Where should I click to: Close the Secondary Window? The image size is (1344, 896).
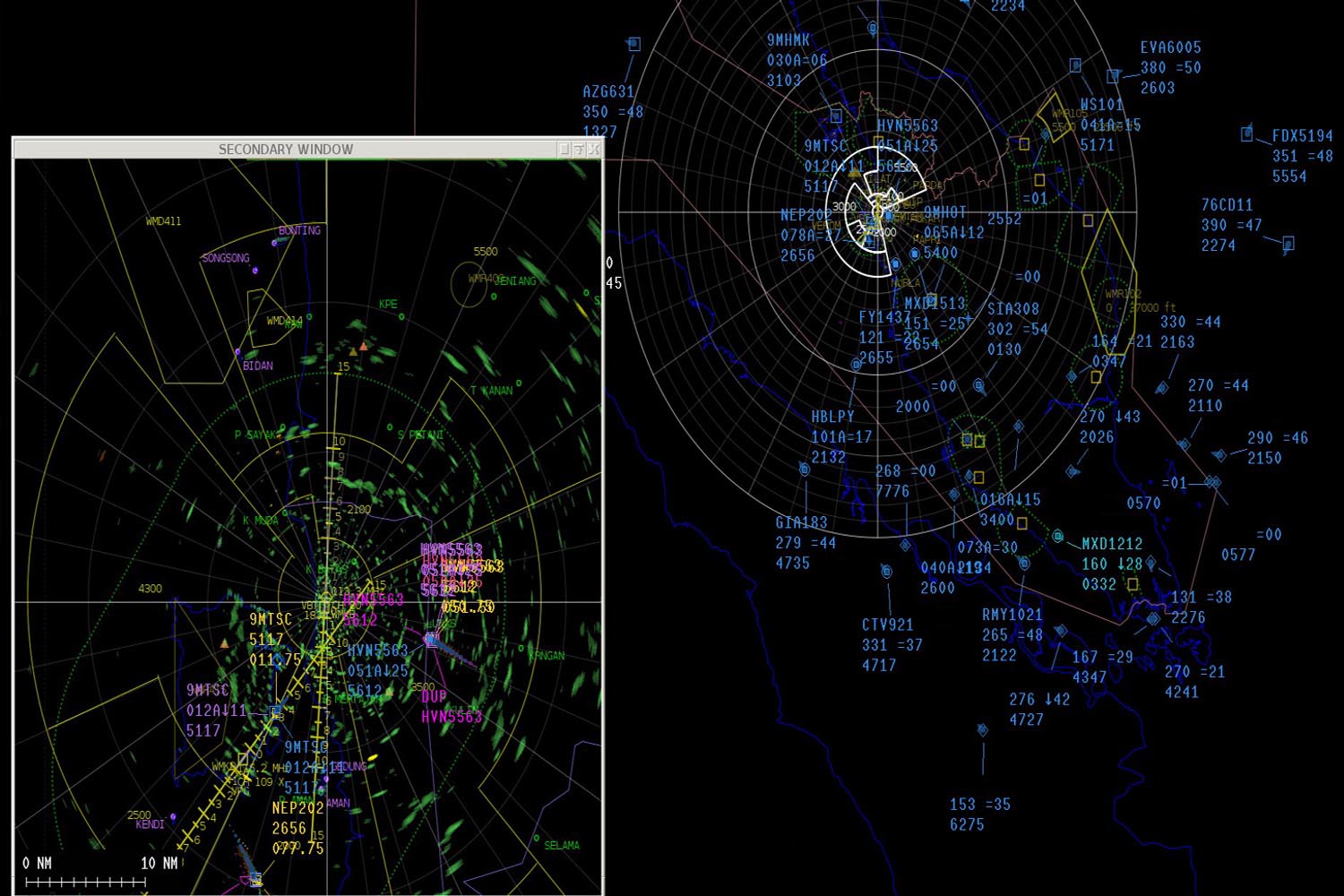coord(593,150)
